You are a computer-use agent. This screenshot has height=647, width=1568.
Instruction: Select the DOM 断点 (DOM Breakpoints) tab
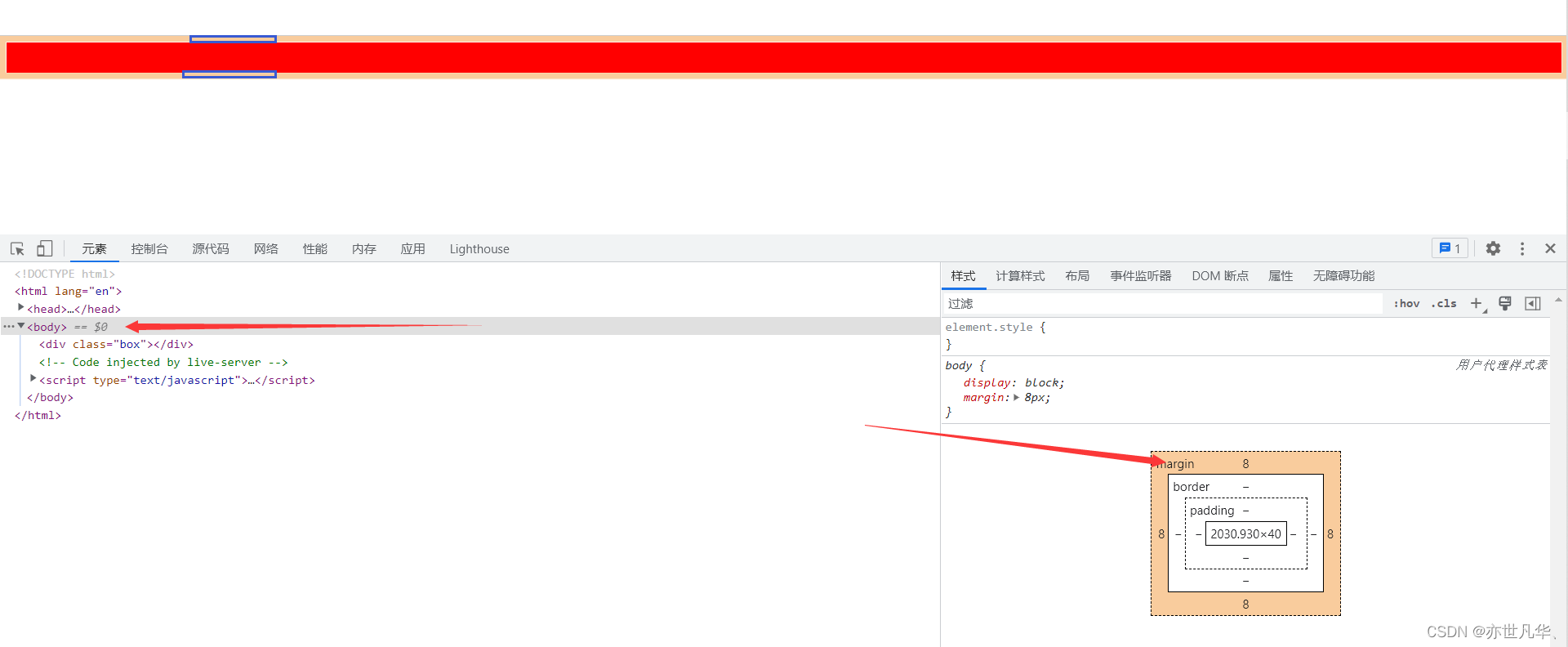[x=1220, y=276]
